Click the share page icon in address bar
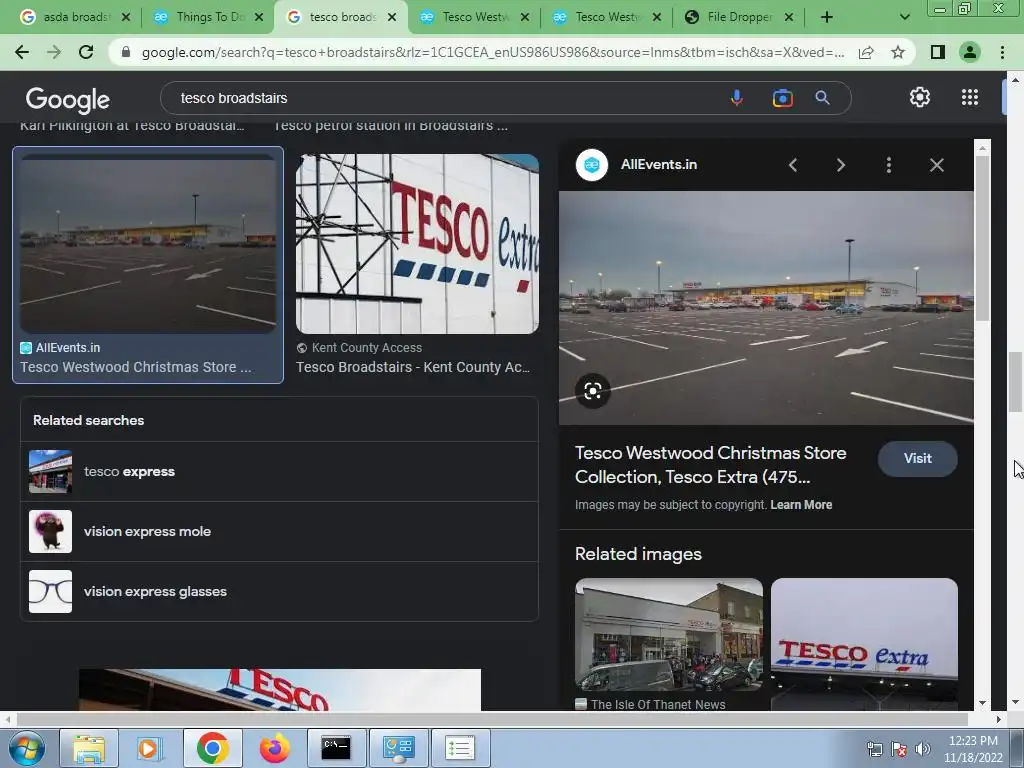 [x=866, y=52]
